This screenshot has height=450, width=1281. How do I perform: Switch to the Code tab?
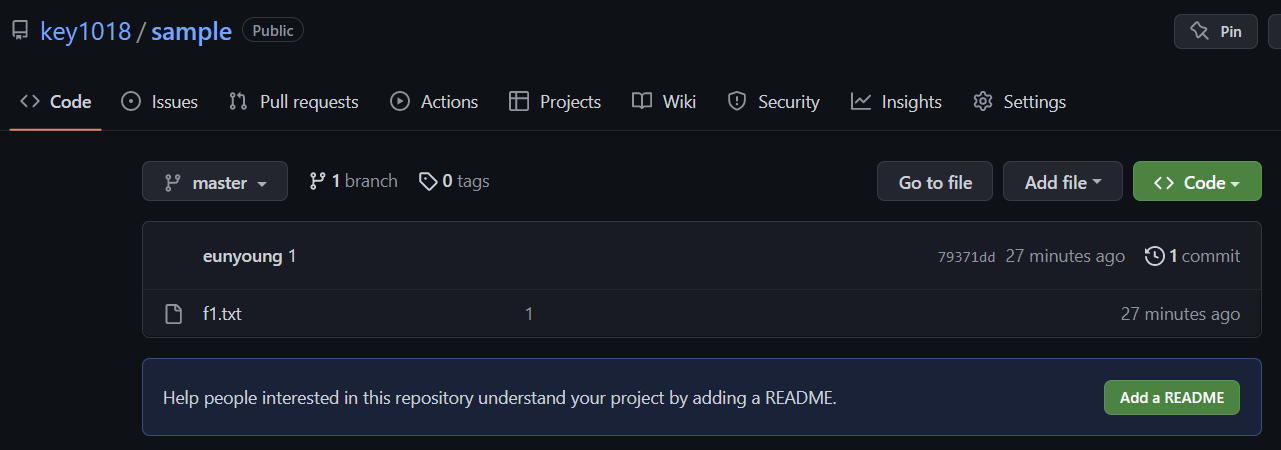click(56, 102)
